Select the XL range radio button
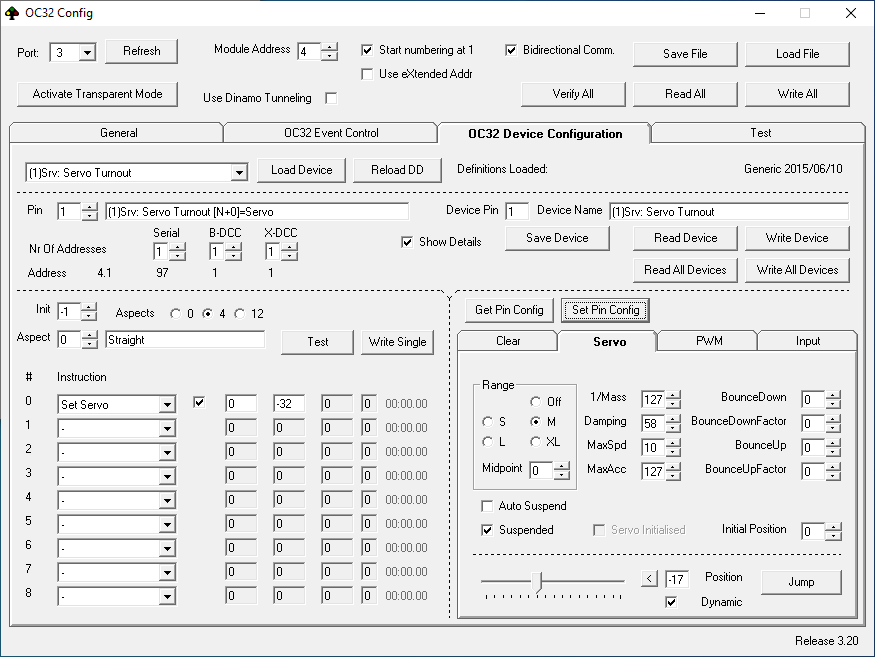Image resolution: width=875 pixels, height=657 pixels. tap(535, 442)
